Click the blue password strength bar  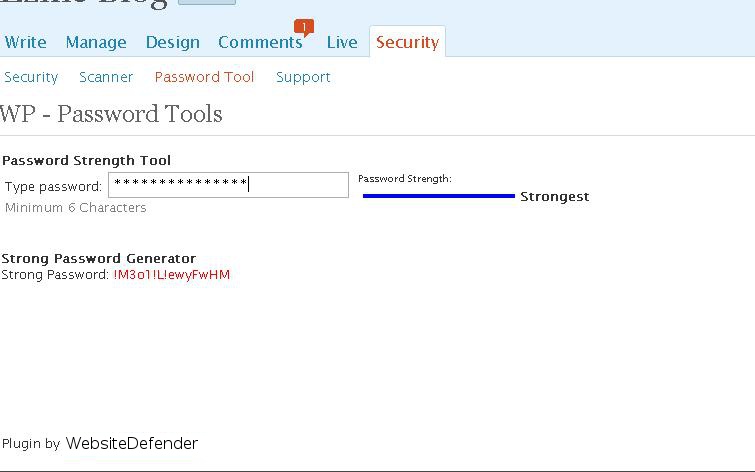(439, 196)
